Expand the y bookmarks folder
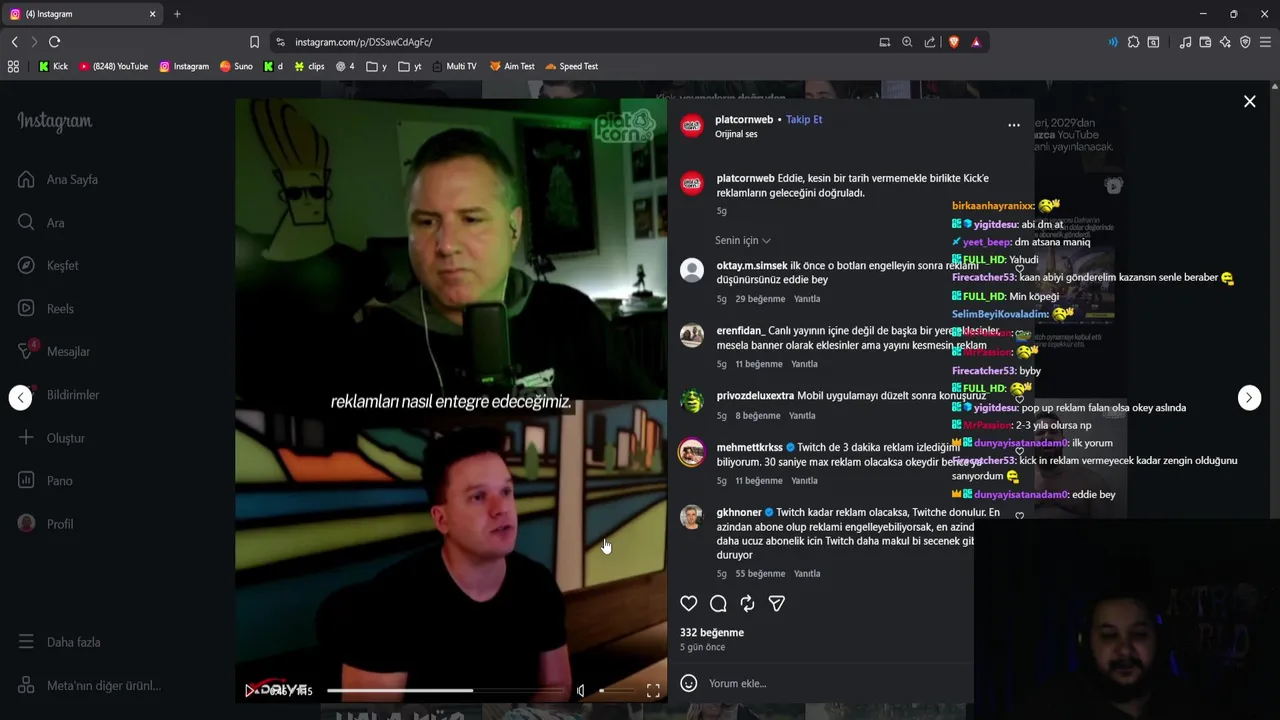Screen dimensions: 1280x720 point(377,67)
